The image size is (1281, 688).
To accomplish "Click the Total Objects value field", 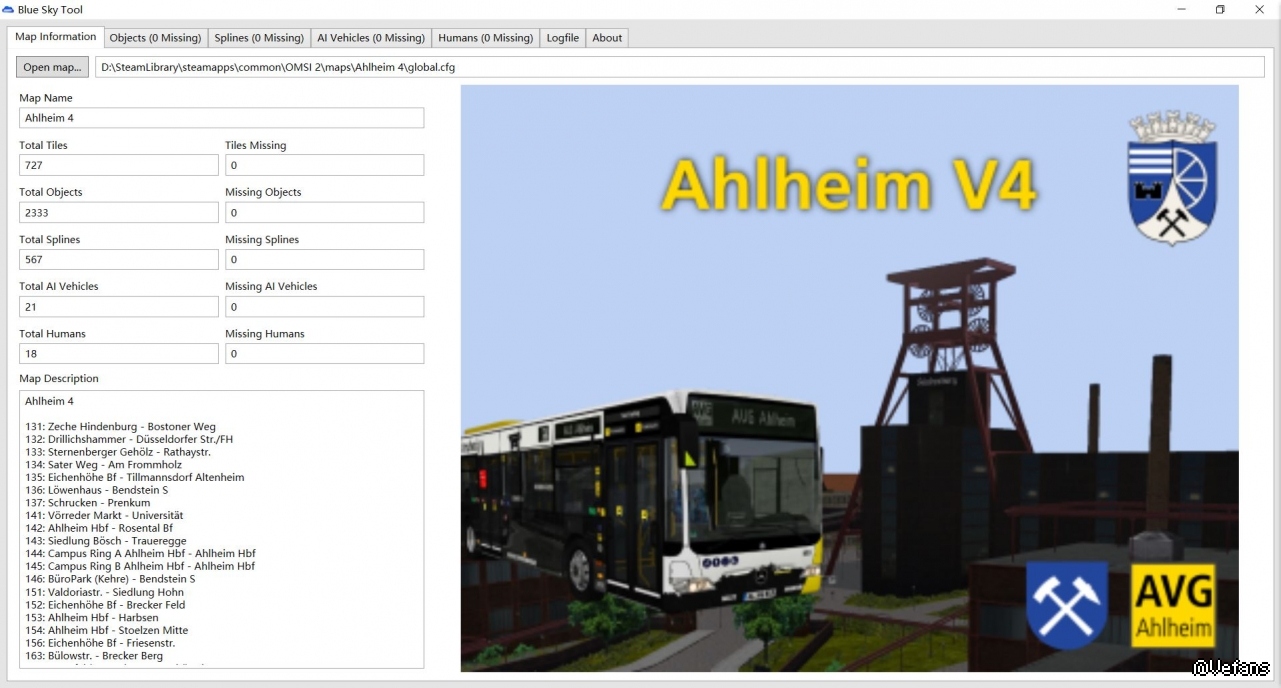I will pos(118,213).
